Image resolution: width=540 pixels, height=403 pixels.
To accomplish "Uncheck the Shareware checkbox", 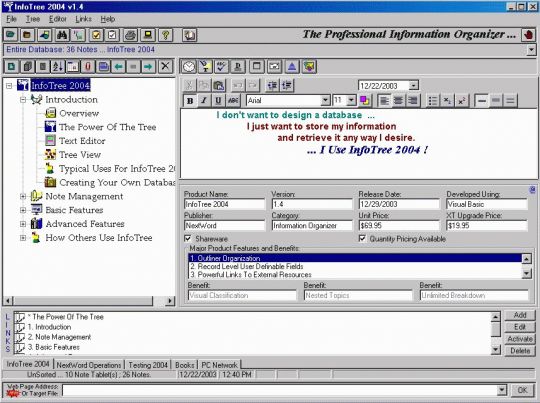I will [x=188, y=238].
